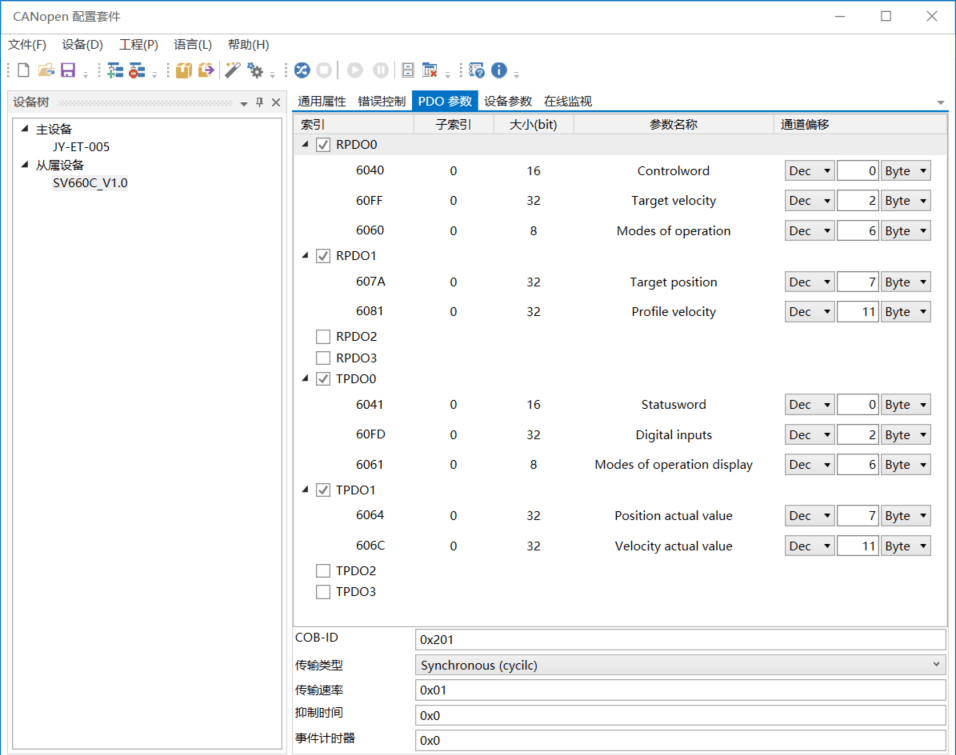Screen dimensions: 956x755
Task: Collapse the RPDO0 group
Action: coord(305,145)
